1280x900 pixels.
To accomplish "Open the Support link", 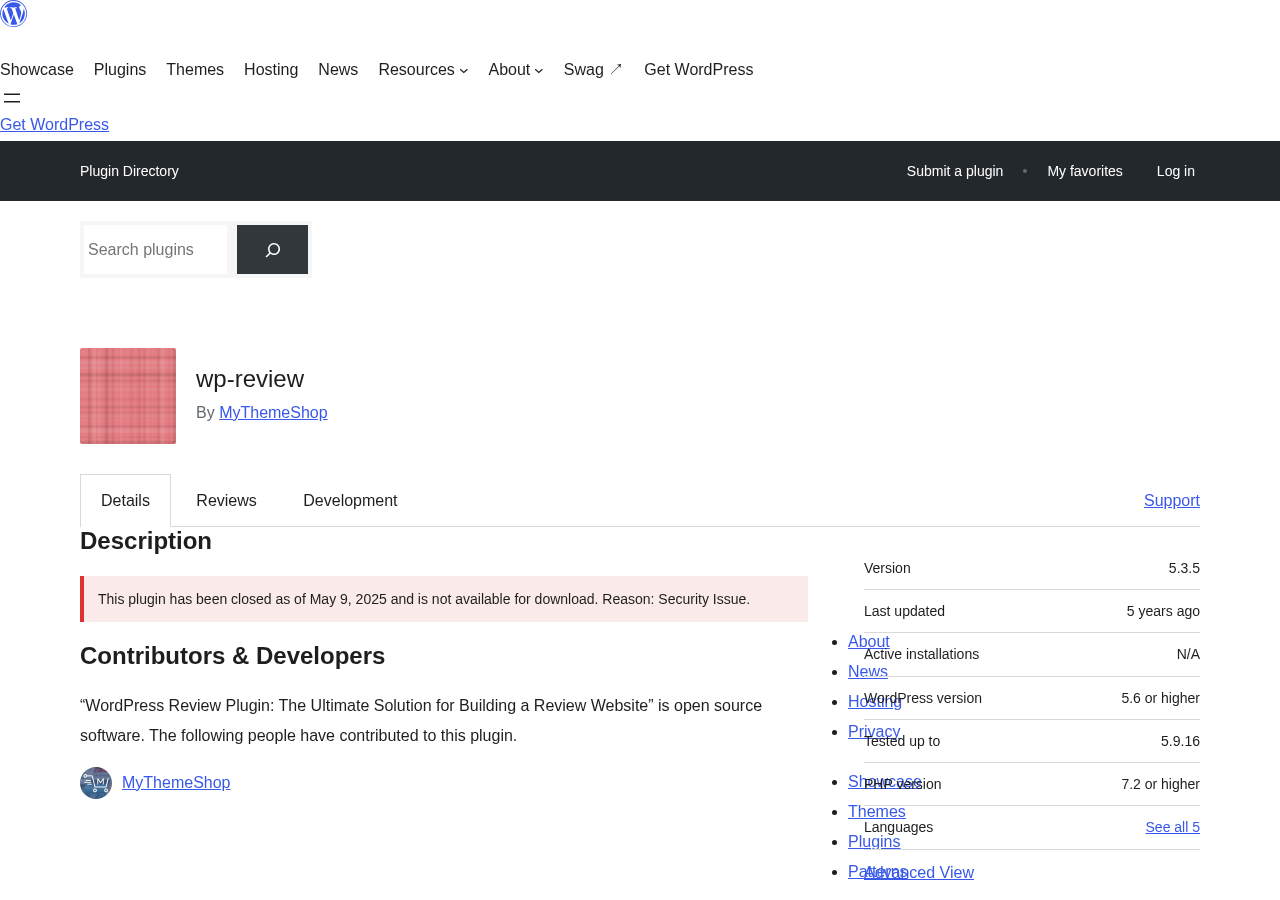I will [1172, 501].
